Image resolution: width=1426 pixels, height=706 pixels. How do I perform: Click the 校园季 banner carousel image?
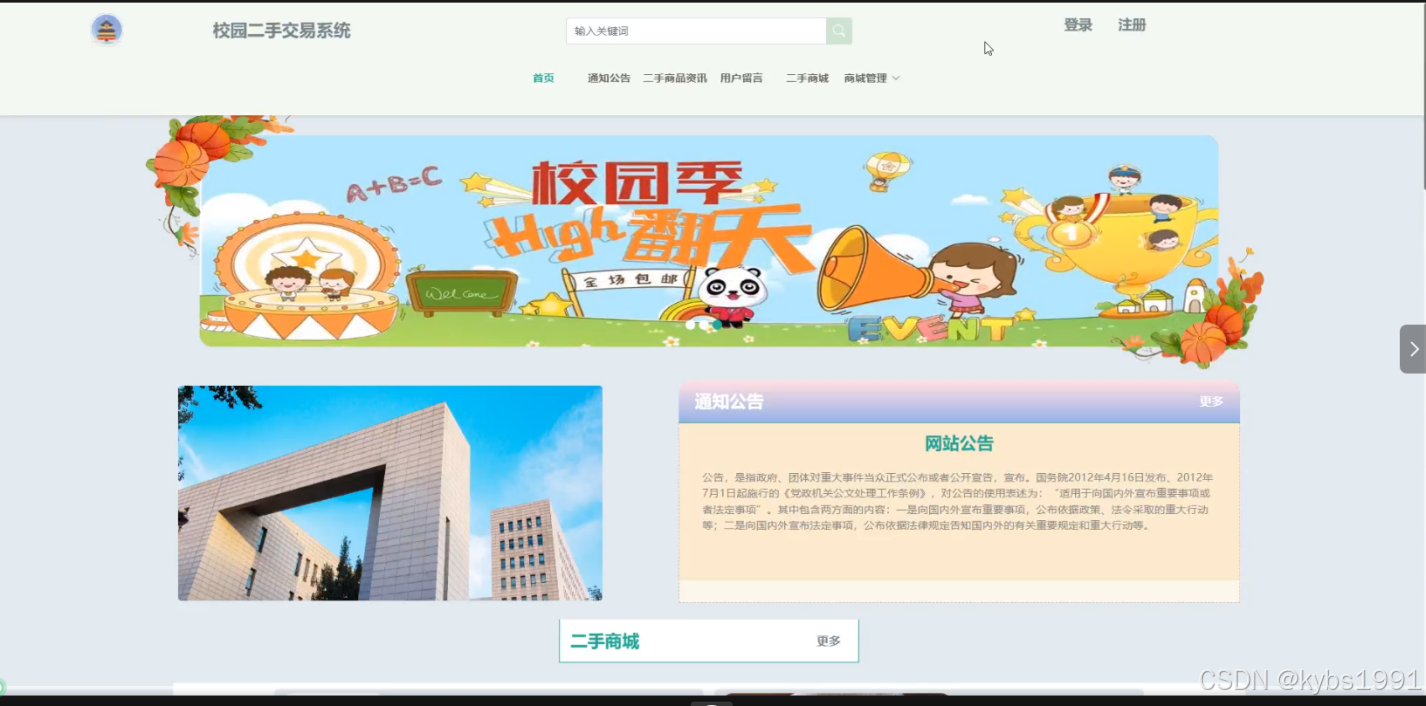coord(709,241)
